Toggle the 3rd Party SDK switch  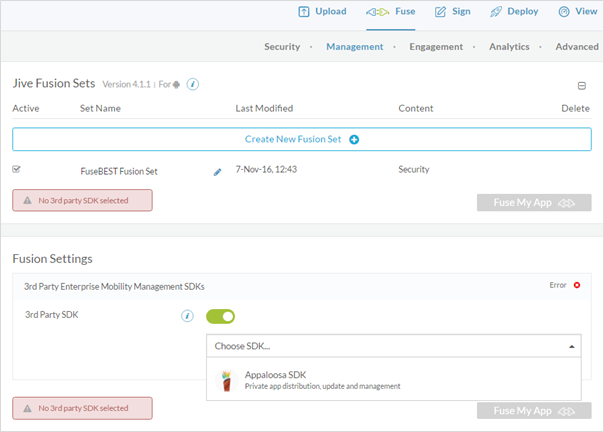pyautogui.click(x=220, y=316)
